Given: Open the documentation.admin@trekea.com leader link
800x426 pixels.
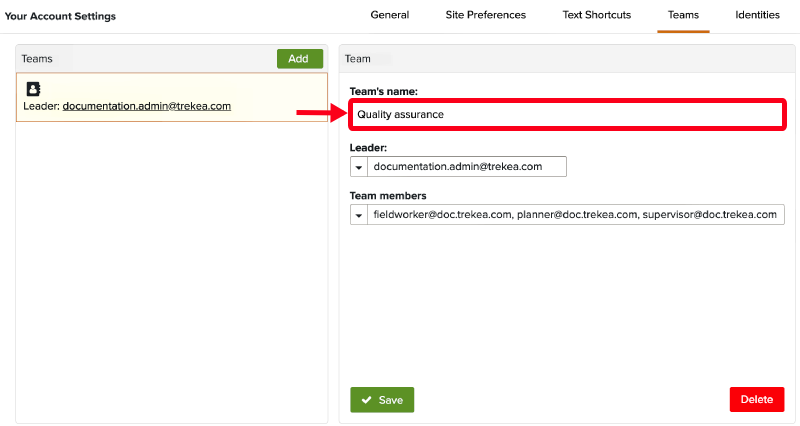Looking at the screenshot, I should [x=146, y=106].
